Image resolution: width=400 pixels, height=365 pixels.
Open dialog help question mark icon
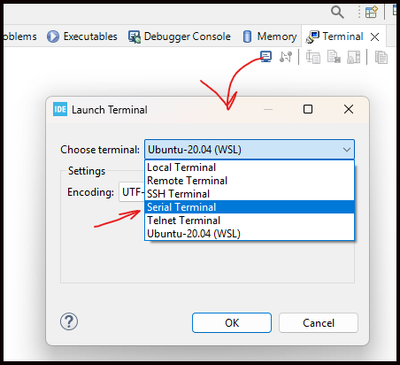[x=69, y=322]
